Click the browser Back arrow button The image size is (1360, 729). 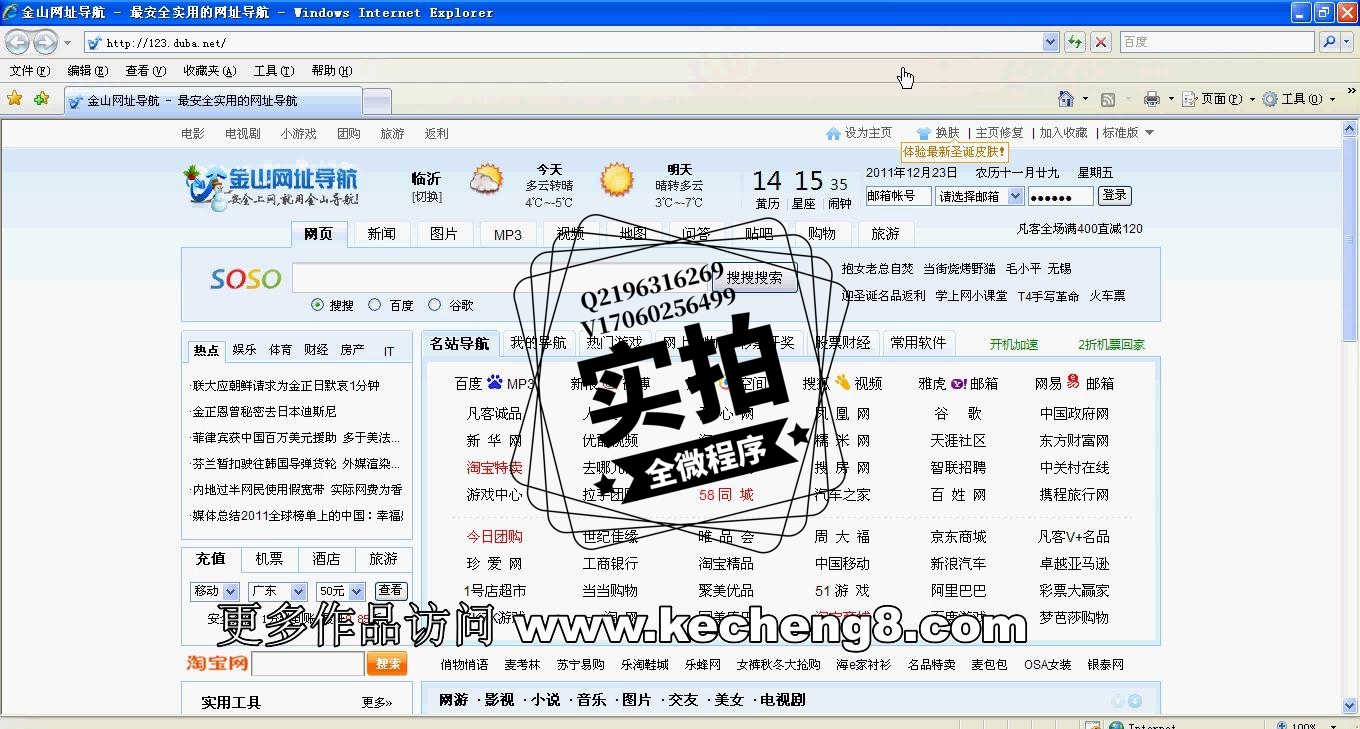[x=17, y=42]
